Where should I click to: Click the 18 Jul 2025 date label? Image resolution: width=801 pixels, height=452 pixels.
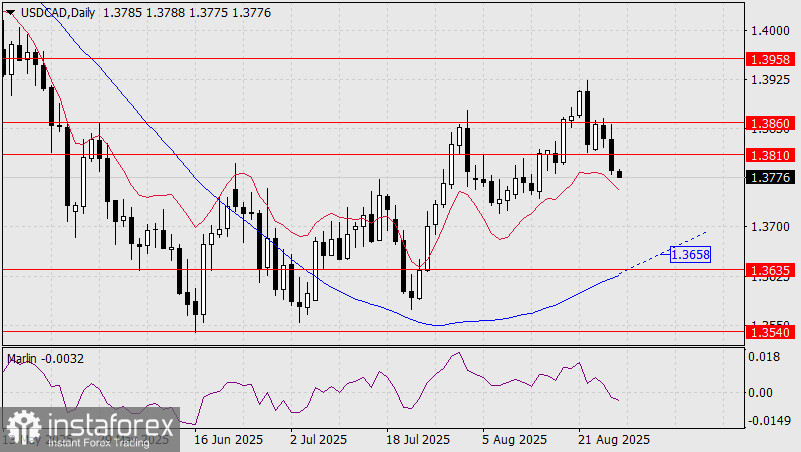tap(418, 439)
